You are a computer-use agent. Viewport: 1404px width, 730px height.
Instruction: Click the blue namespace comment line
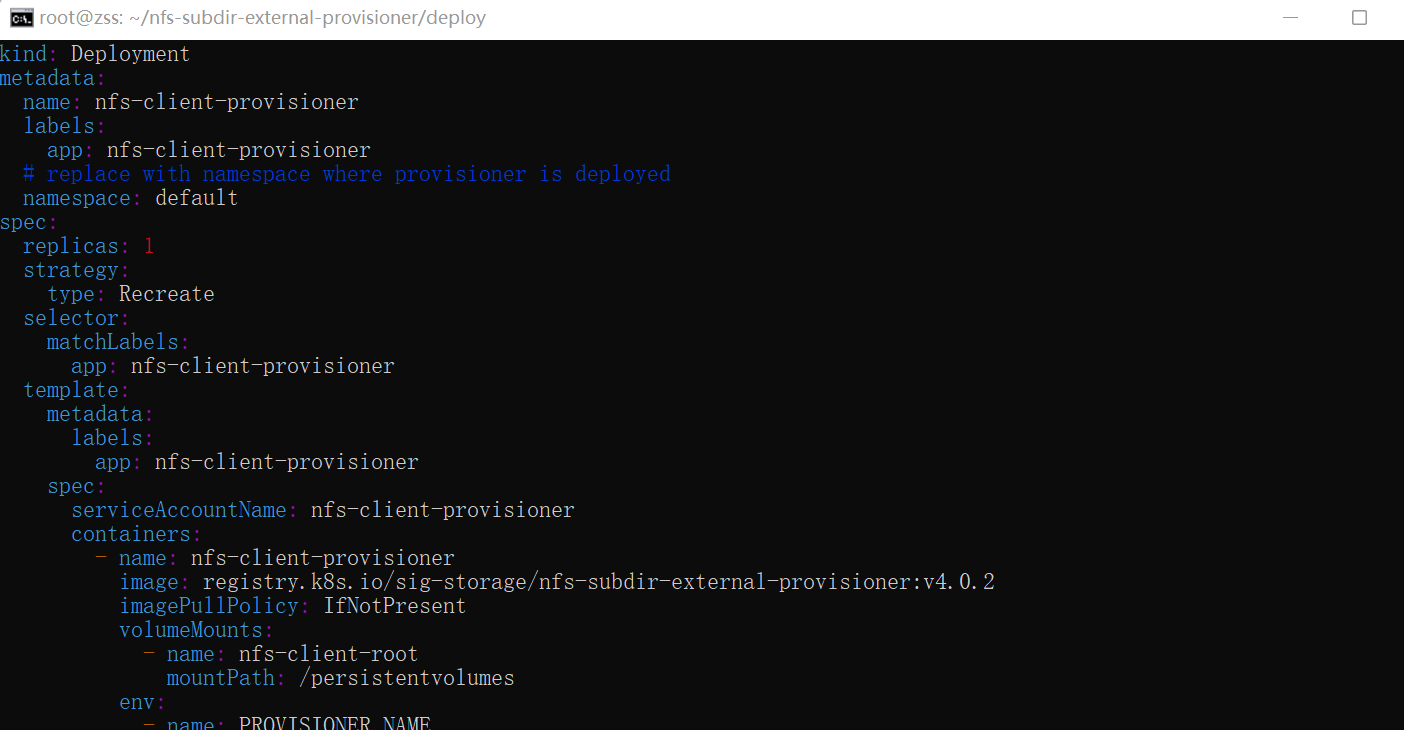[346, 174]
